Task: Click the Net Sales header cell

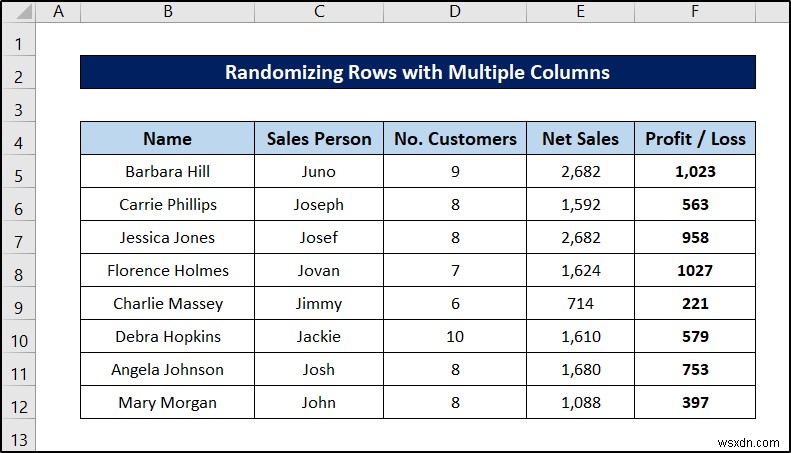Action: click(x=580, y=139)
